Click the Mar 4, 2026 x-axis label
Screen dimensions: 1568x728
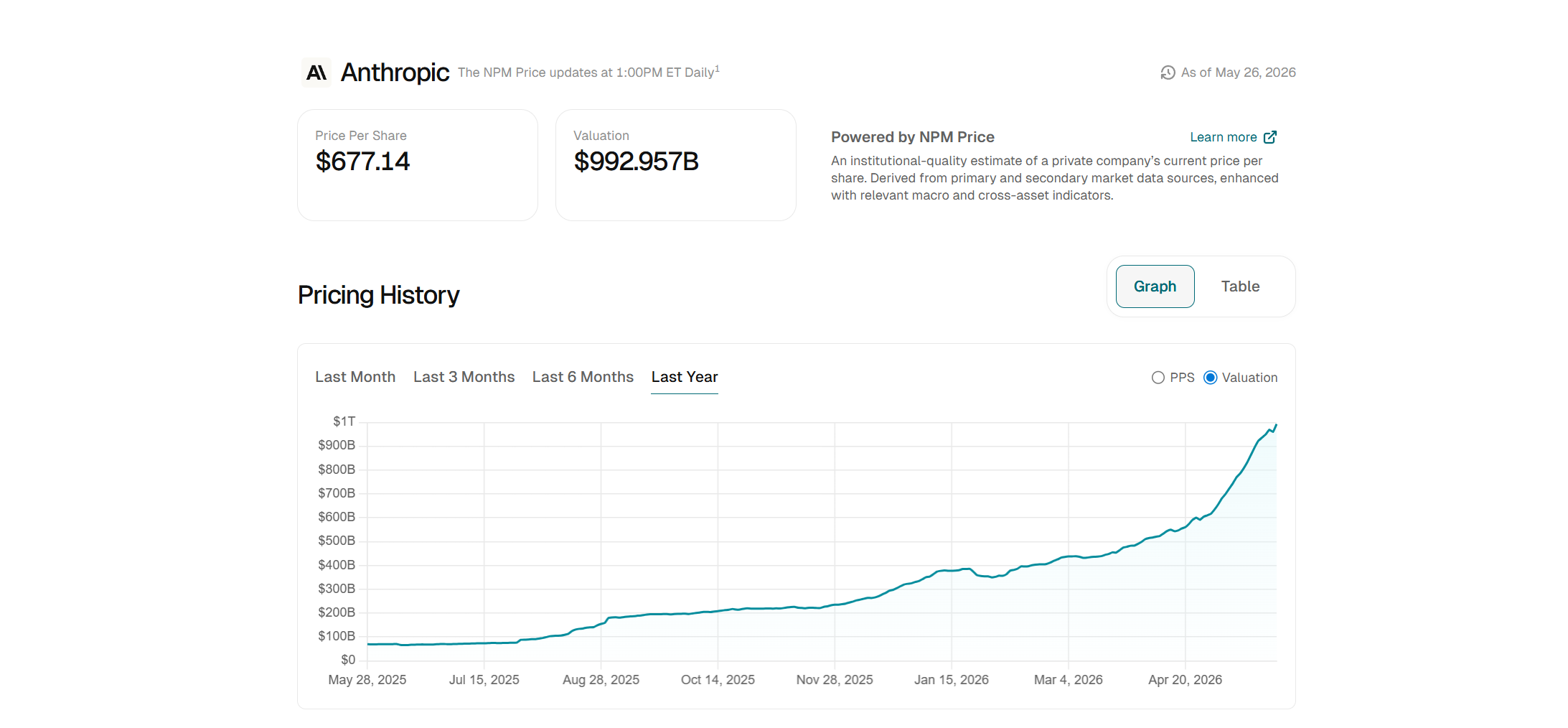(1069, 680)
